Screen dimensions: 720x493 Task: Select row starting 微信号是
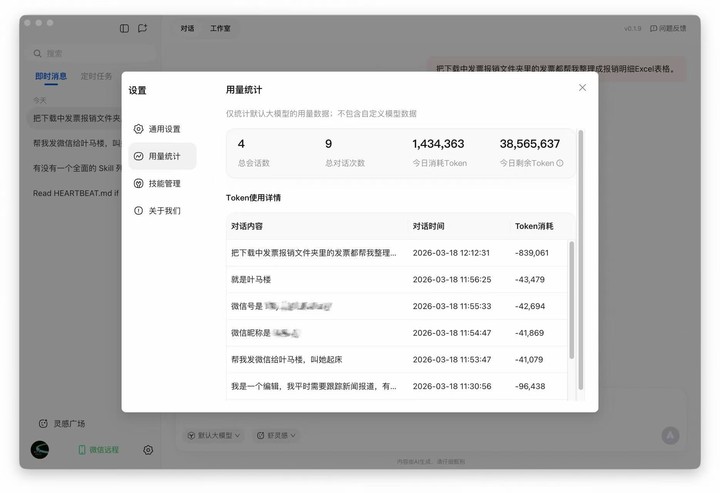tap(397, 306)
